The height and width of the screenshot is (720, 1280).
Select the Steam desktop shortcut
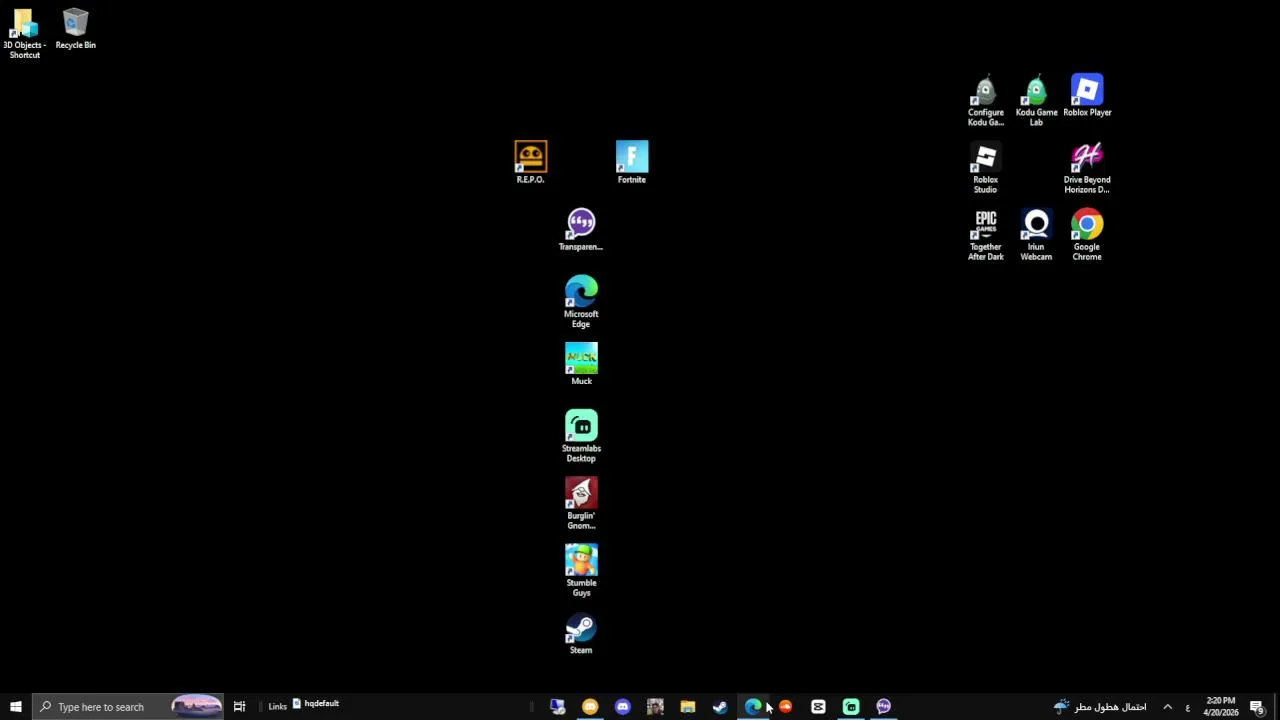[581, 633]
